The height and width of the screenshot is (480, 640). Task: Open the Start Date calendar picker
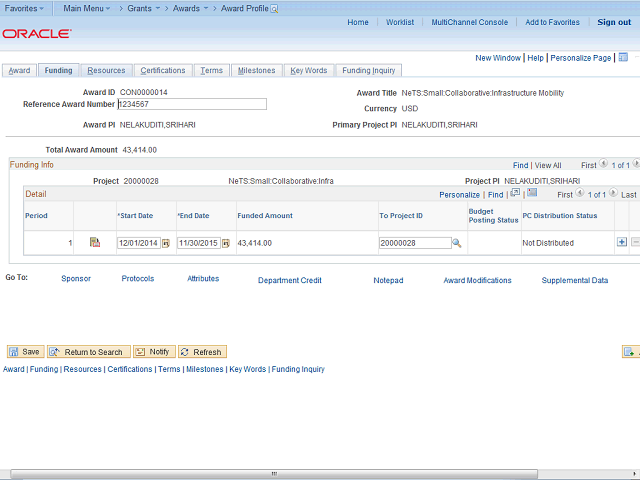[166, 243]
